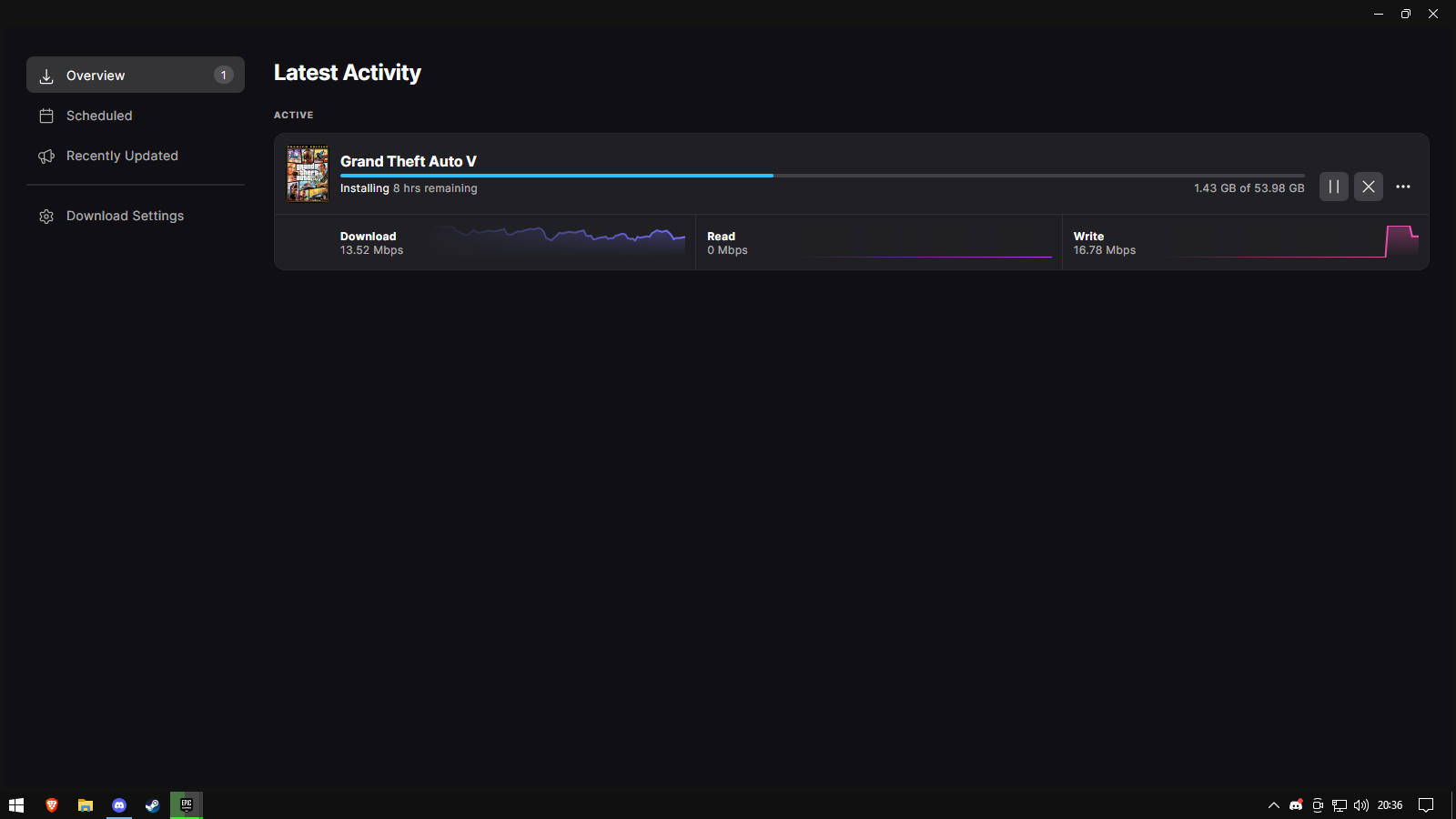Image resolution: width=1456 pixels, height=819 pixels.
Task: Click the Write speed graph
Action: click(1291, 242)
